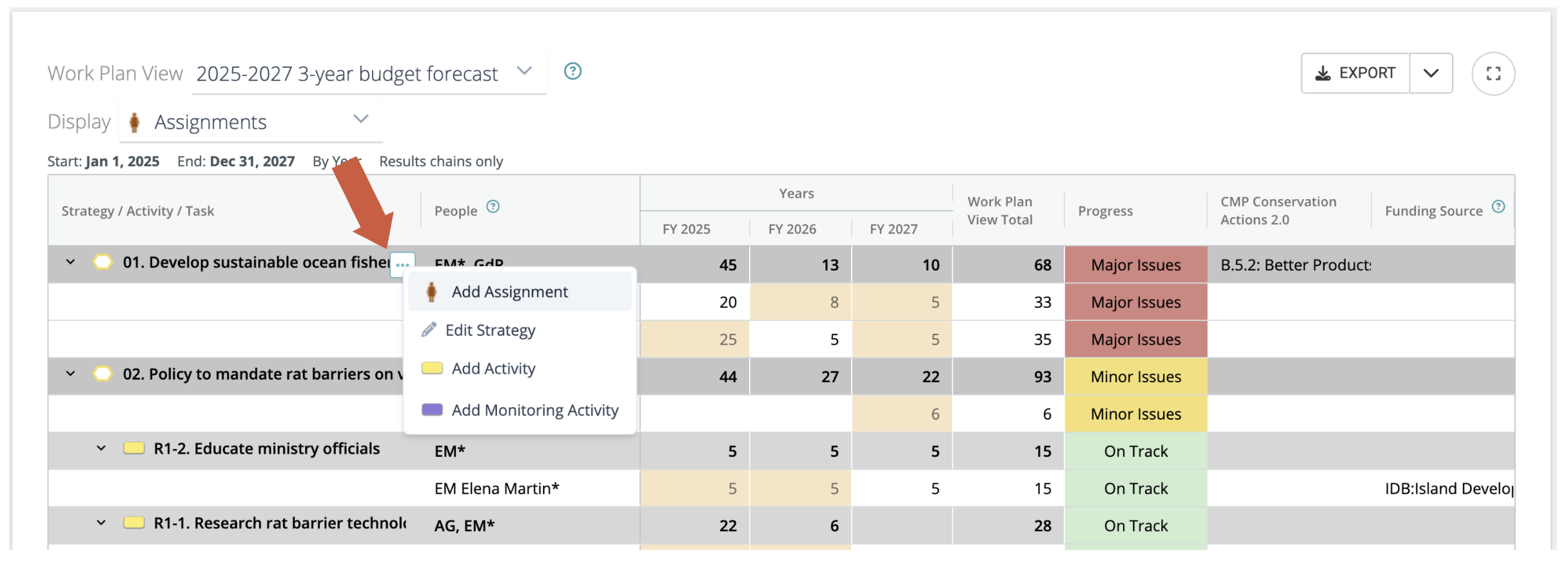Click the People column help icon
This screenshot has height=562, width=1568.
point(493,207)
